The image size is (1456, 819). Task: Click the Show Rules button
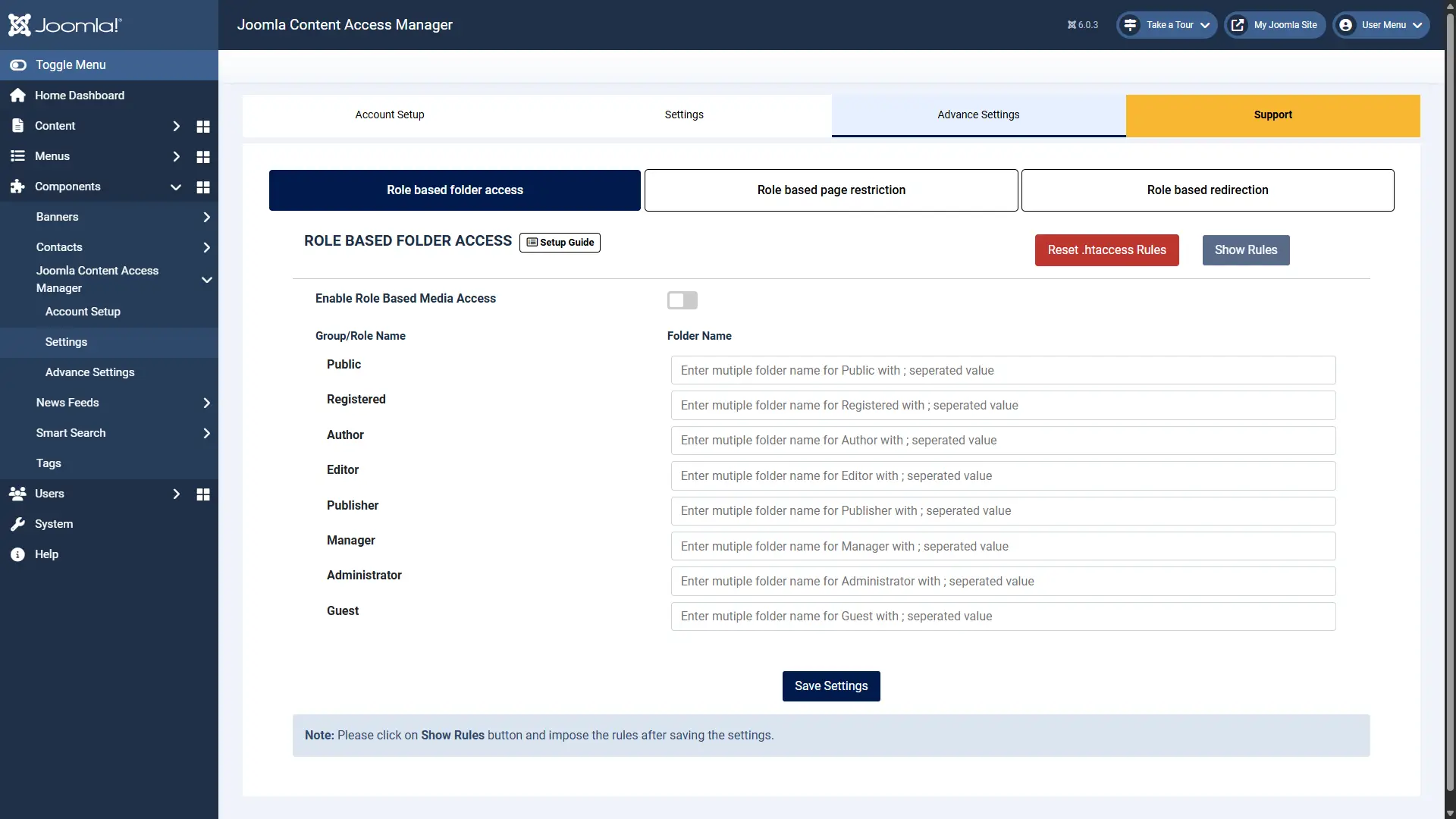(1246, 250)
